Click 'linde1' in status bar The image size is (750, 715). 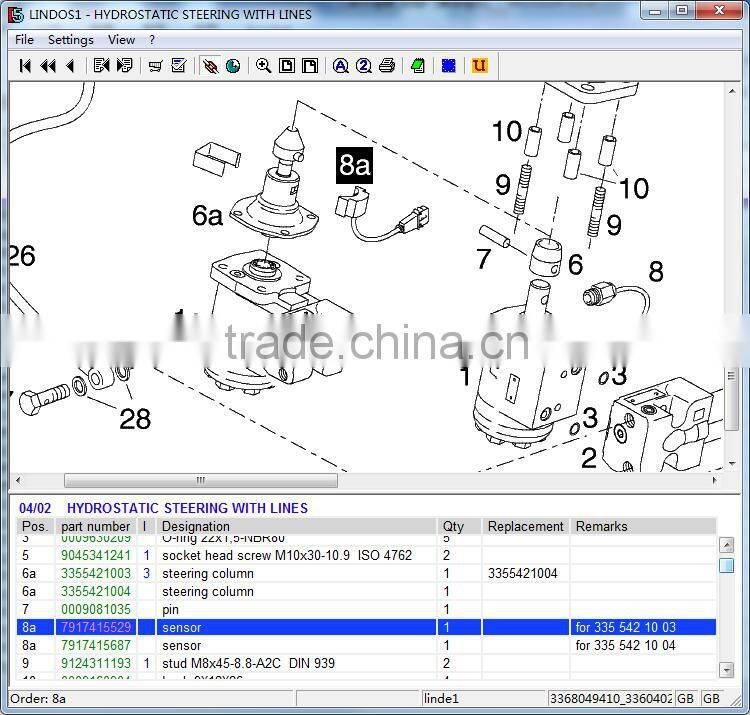point(441,699)
